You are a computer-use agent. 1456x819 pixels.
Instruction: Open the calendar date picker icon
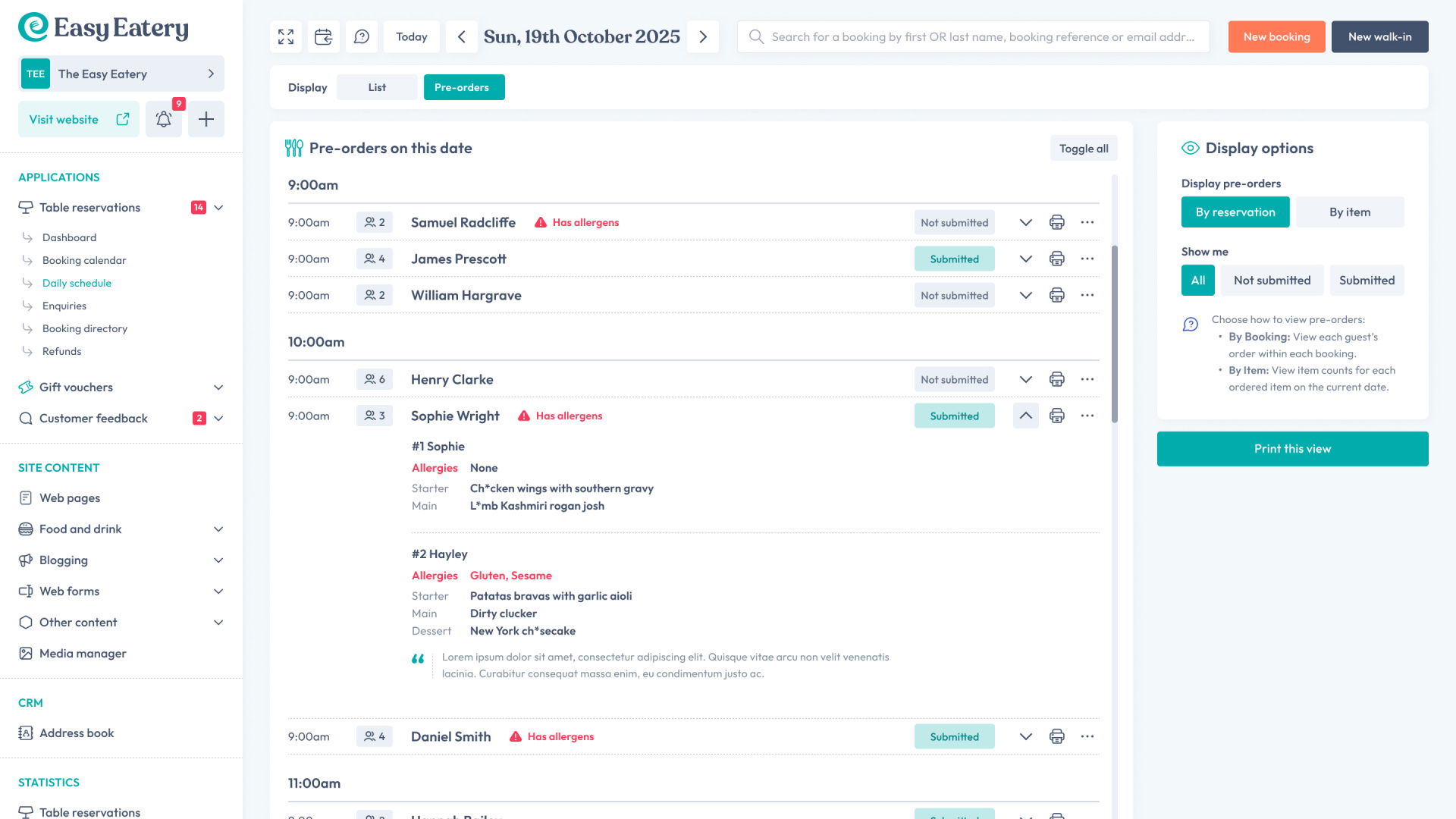pos(324,36)
